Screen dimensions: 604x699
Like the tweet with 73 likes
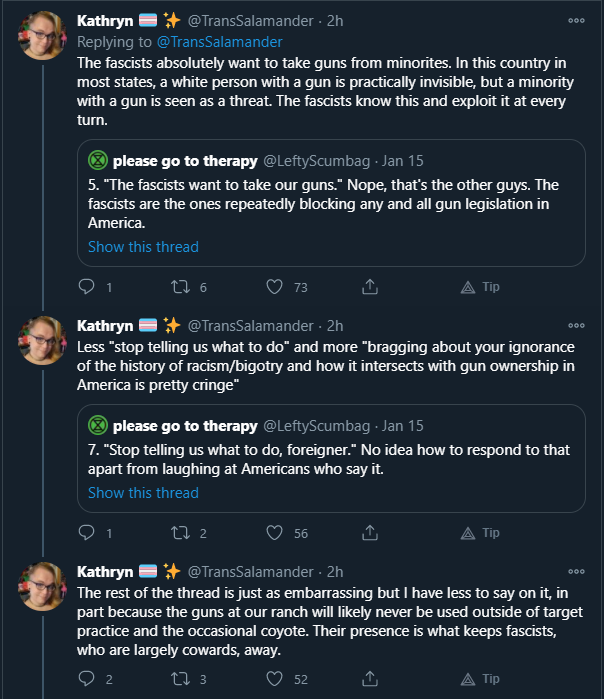tap(274, 287)
